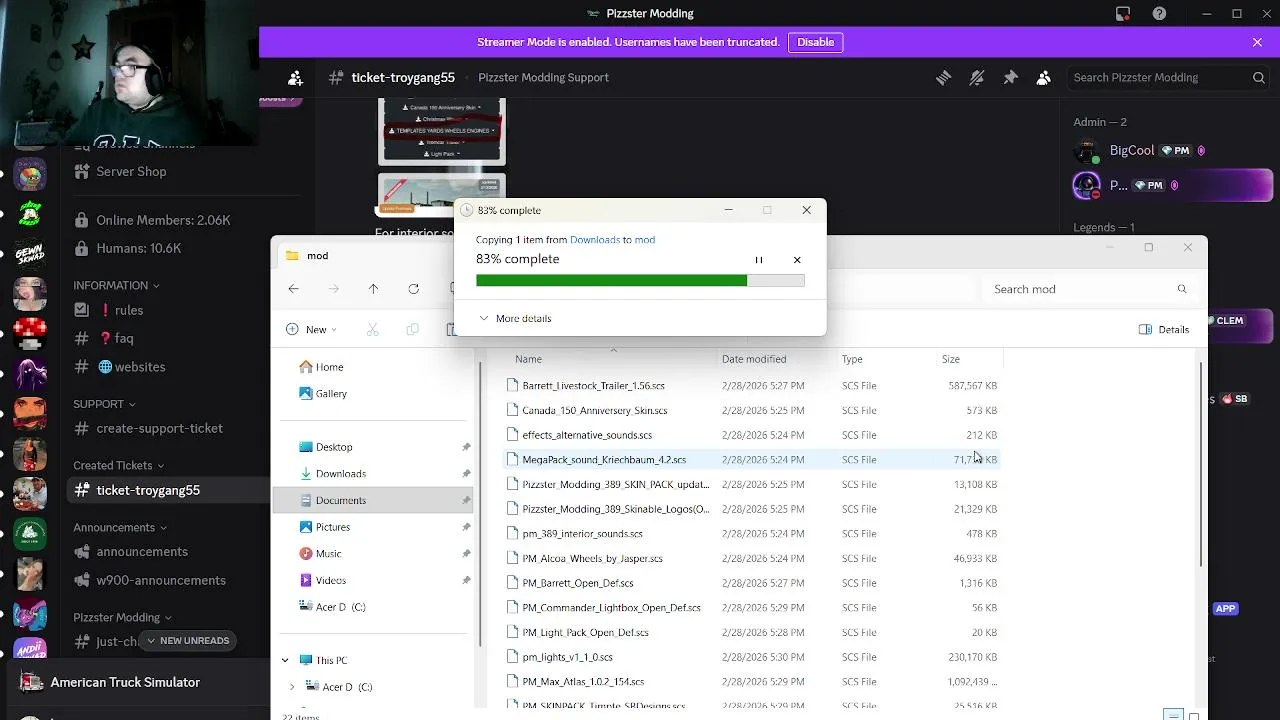Pause the file copy operation
Viewport: 1280px width, 720px height.
758,260
